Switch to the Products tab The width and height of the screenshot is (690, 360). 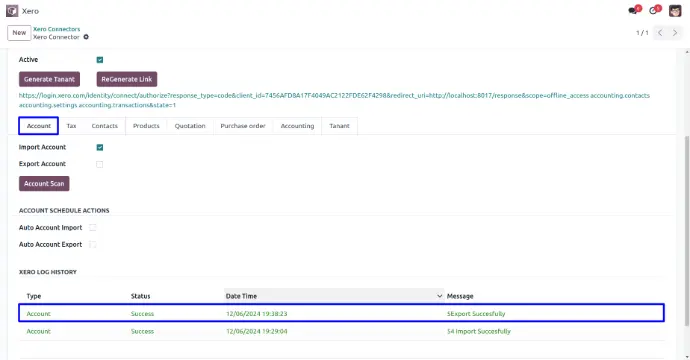[x=146, y=126]
